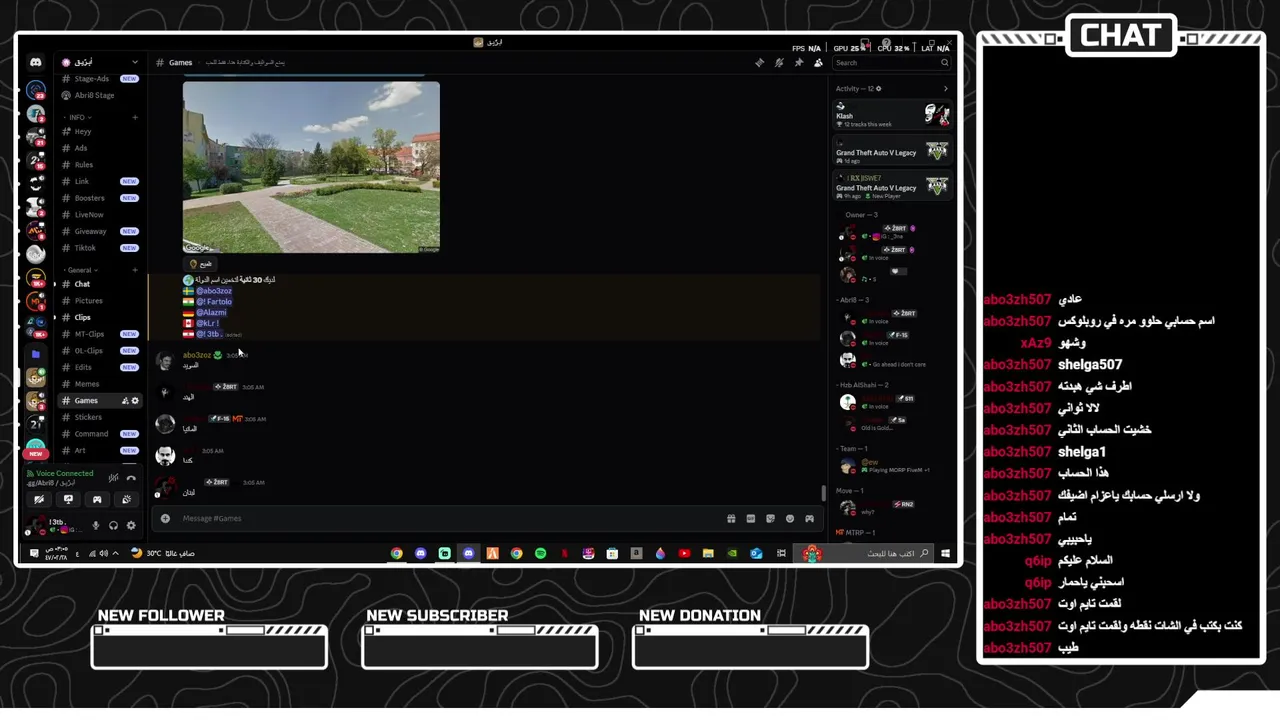Open Windows Start button
This screenshot has height=720, width=1280.
click(x=945, y=553)
